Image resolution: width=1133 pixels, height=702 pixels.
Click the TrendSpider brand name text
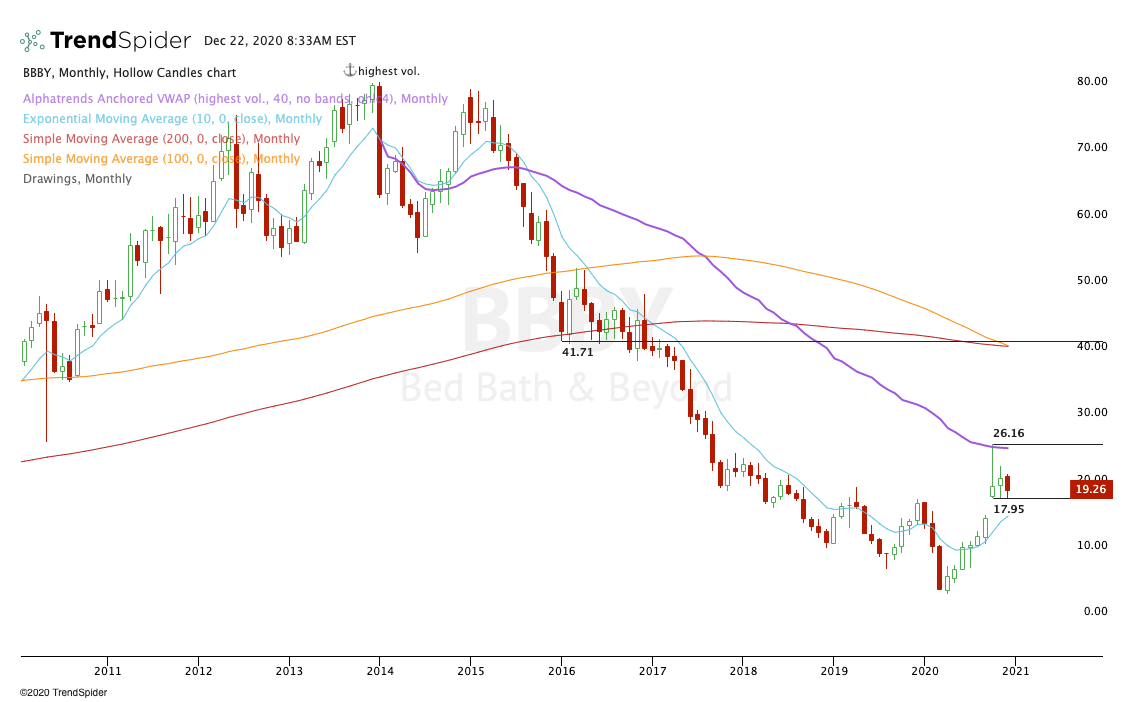(x=121, y=40)
